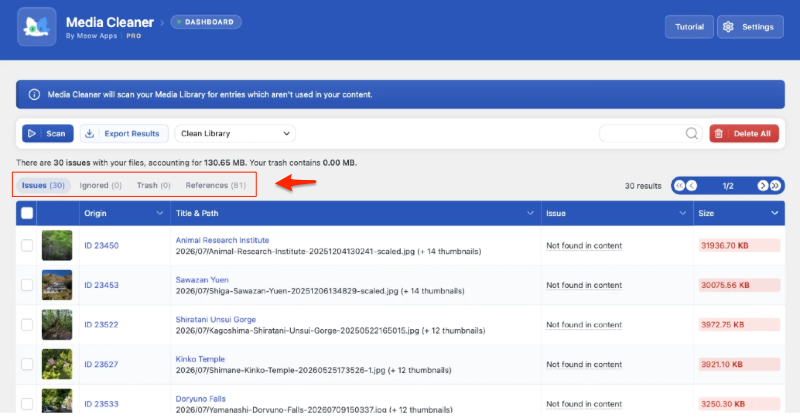Image resolution: width=800 pixels, height=418 pixels.
Task: Open media ID 23450 link
Action: click(x=101, y=245)
